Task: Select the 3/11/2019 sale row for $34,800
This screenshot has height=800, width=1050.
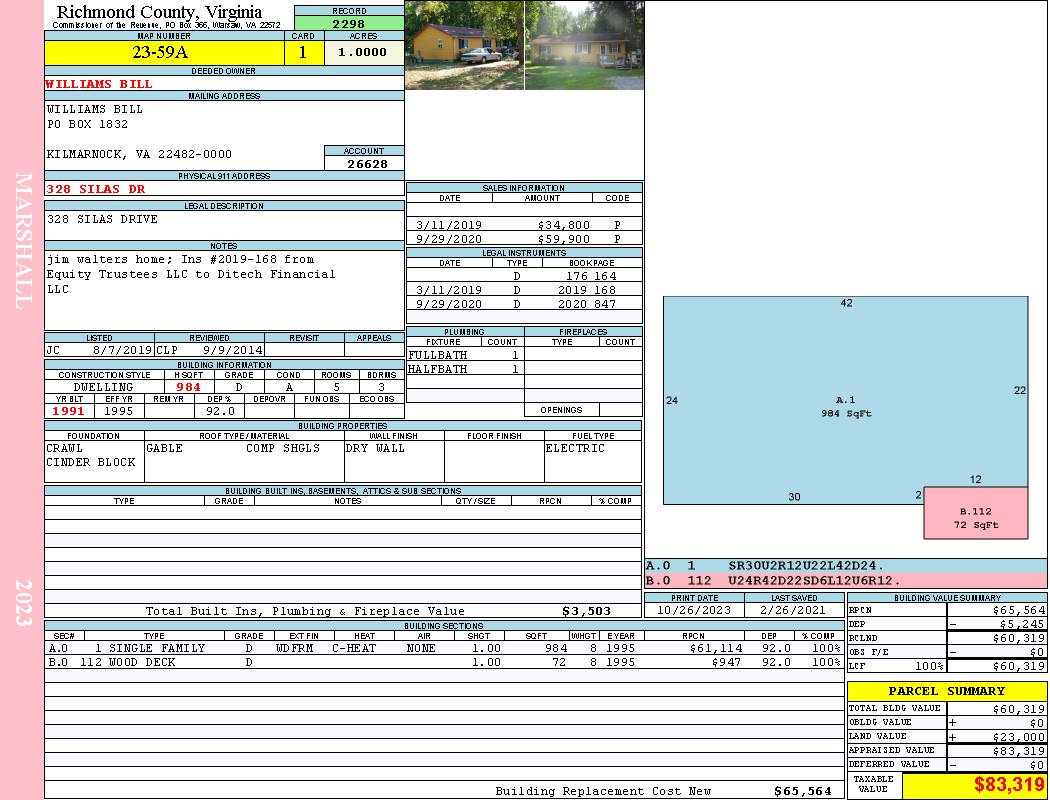Action: [x=524, y=225]
